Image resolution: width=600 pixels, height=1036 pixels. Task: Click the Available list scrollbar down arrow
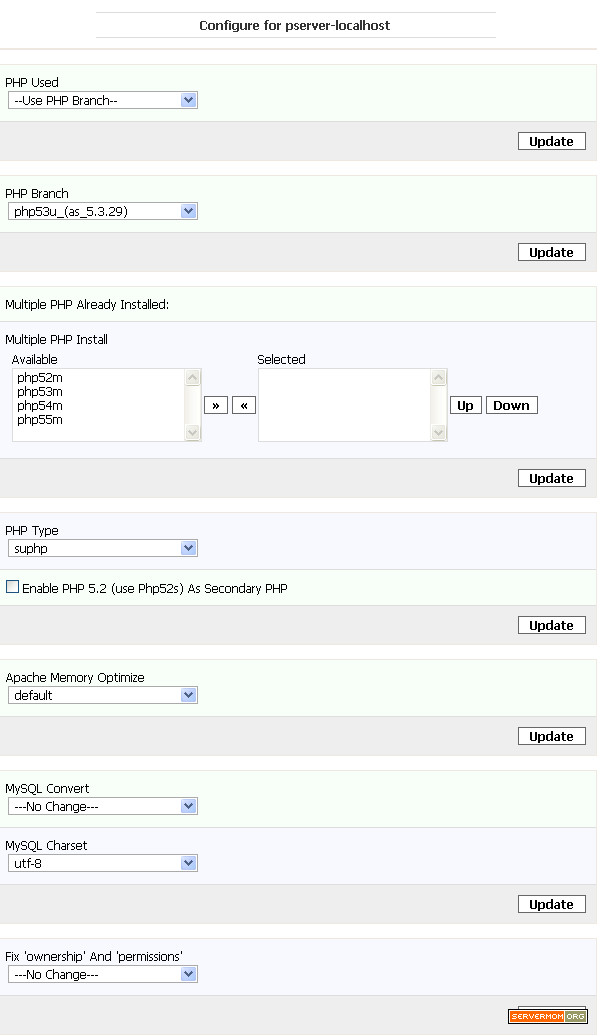[192, 433]
